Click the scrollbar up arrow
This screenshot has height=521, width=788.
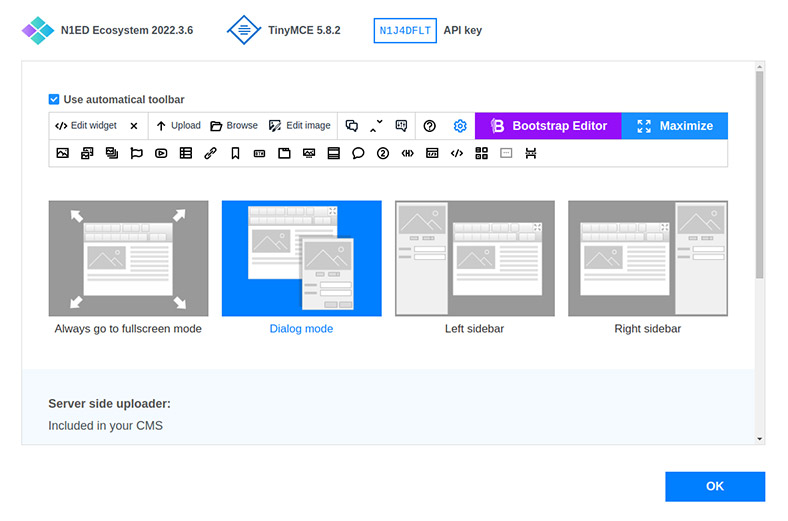(760, 66)
